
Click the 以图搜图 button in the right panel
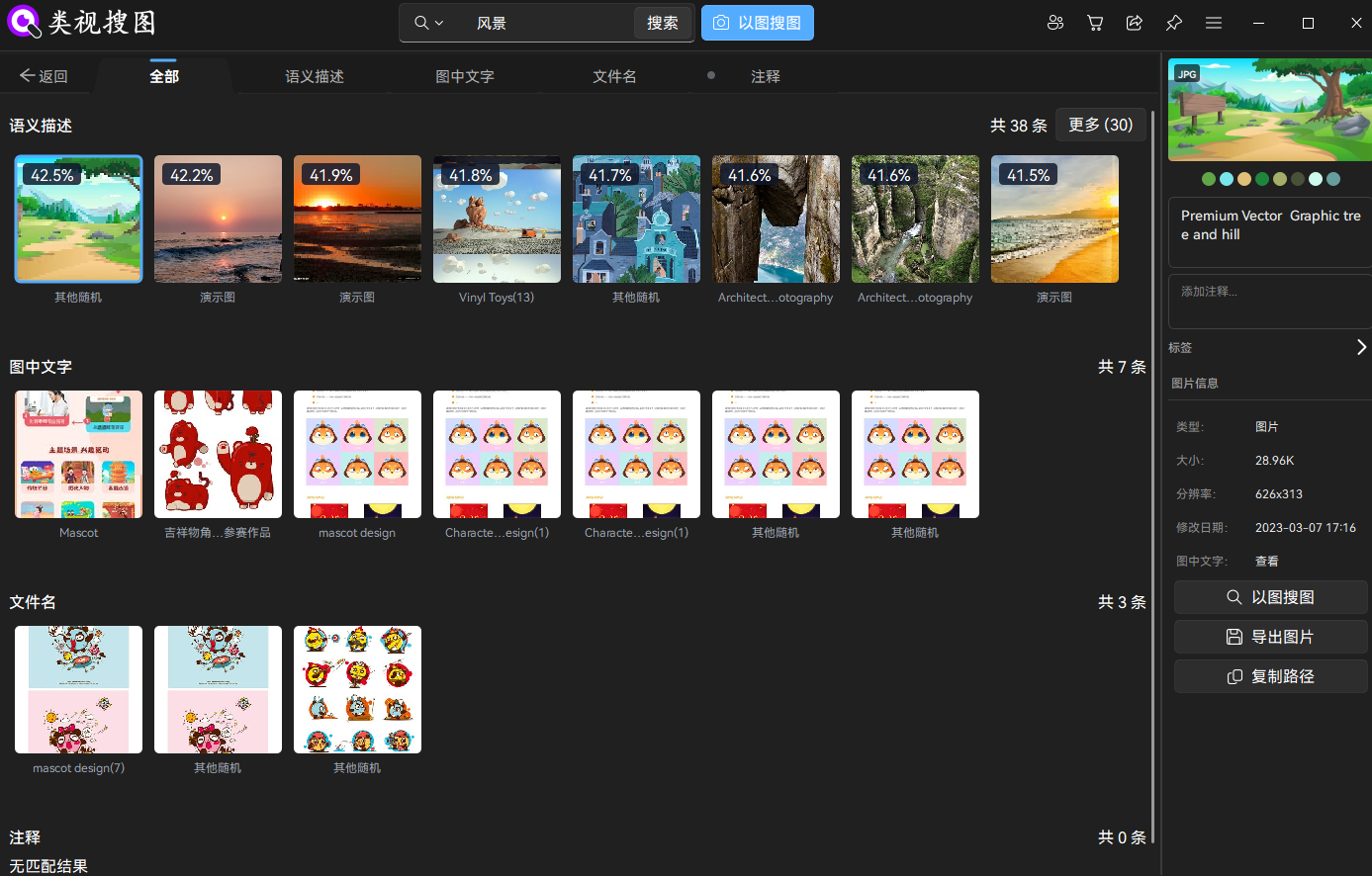coord(1271,597)
